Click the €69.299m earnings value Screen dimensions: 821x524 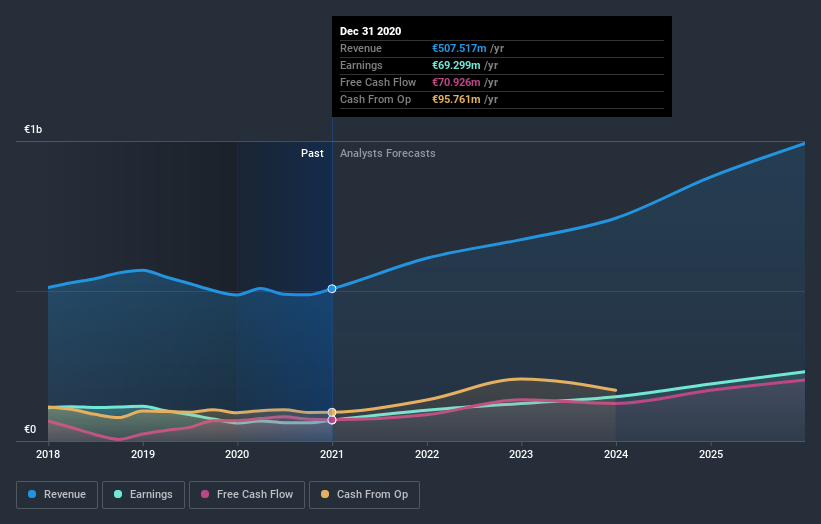[456, 65]
